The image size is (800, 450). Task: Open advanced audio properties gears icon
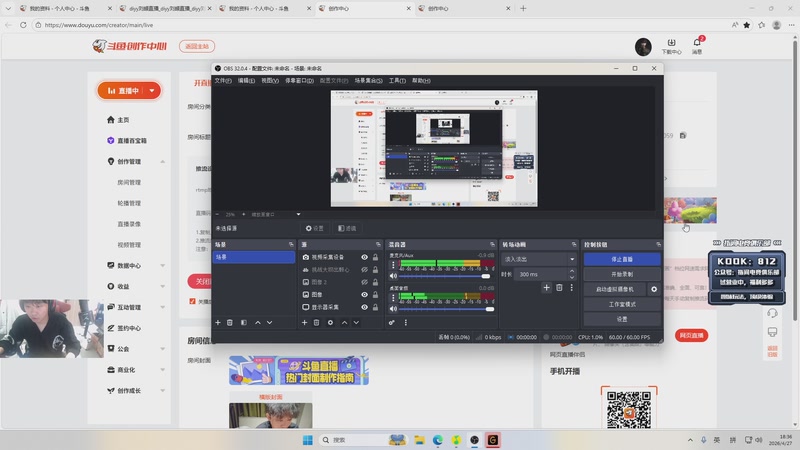(x=391, y=322)
